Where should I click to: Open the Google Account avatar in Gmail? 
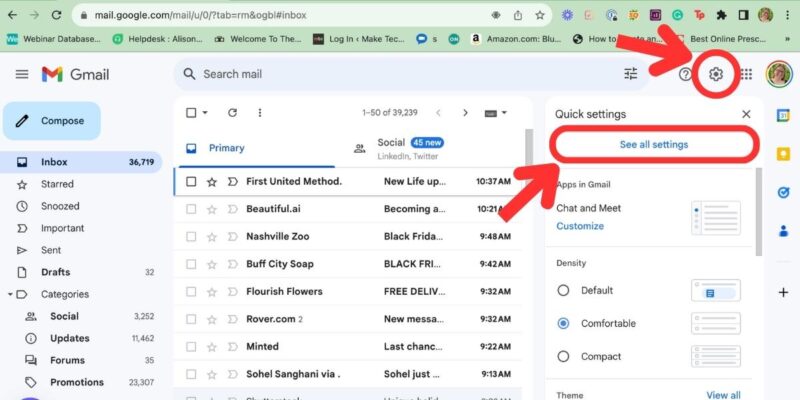(x=779, y=74)
